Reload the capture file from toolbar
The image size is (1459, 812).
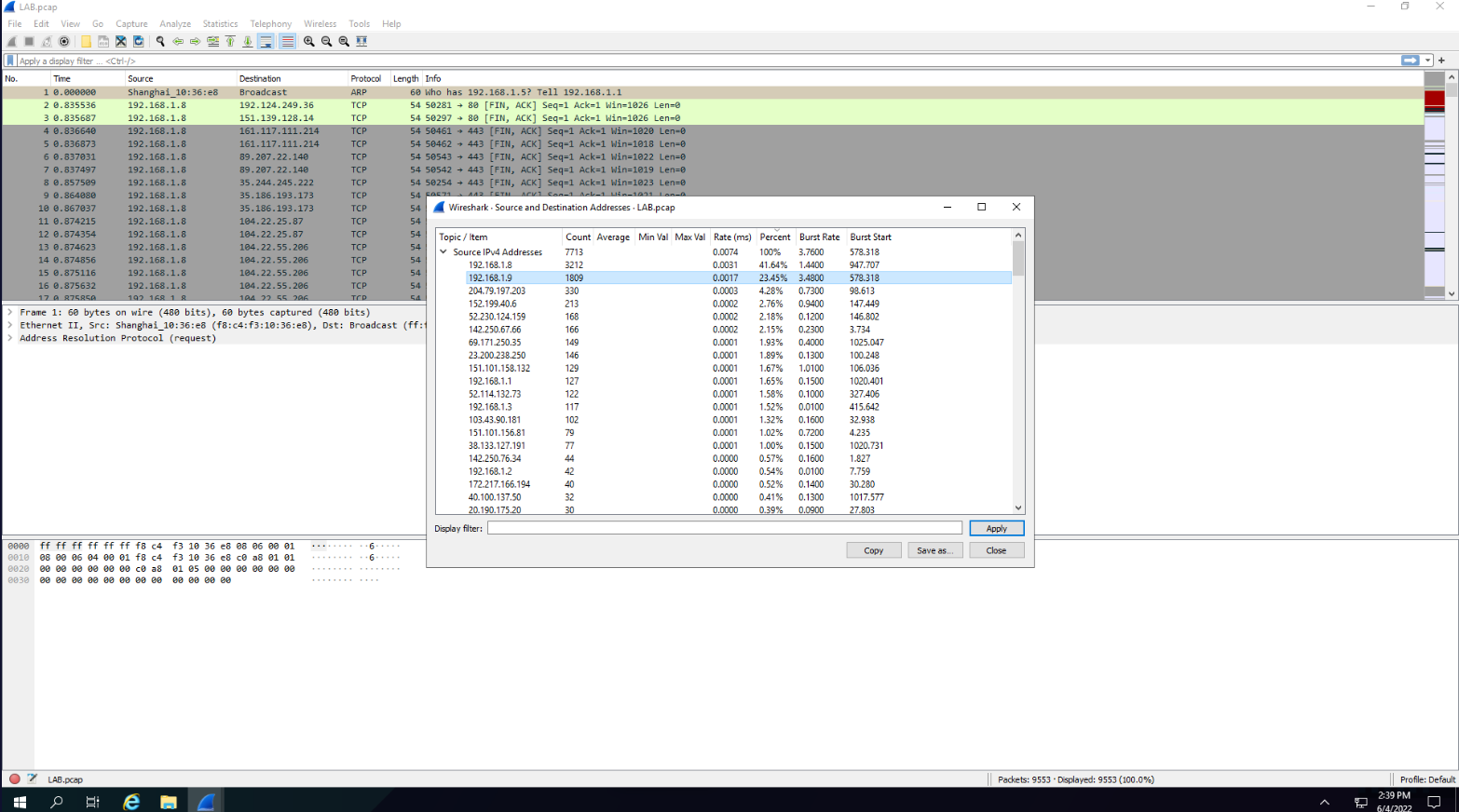pyautogui.click(x=139, y=42)
